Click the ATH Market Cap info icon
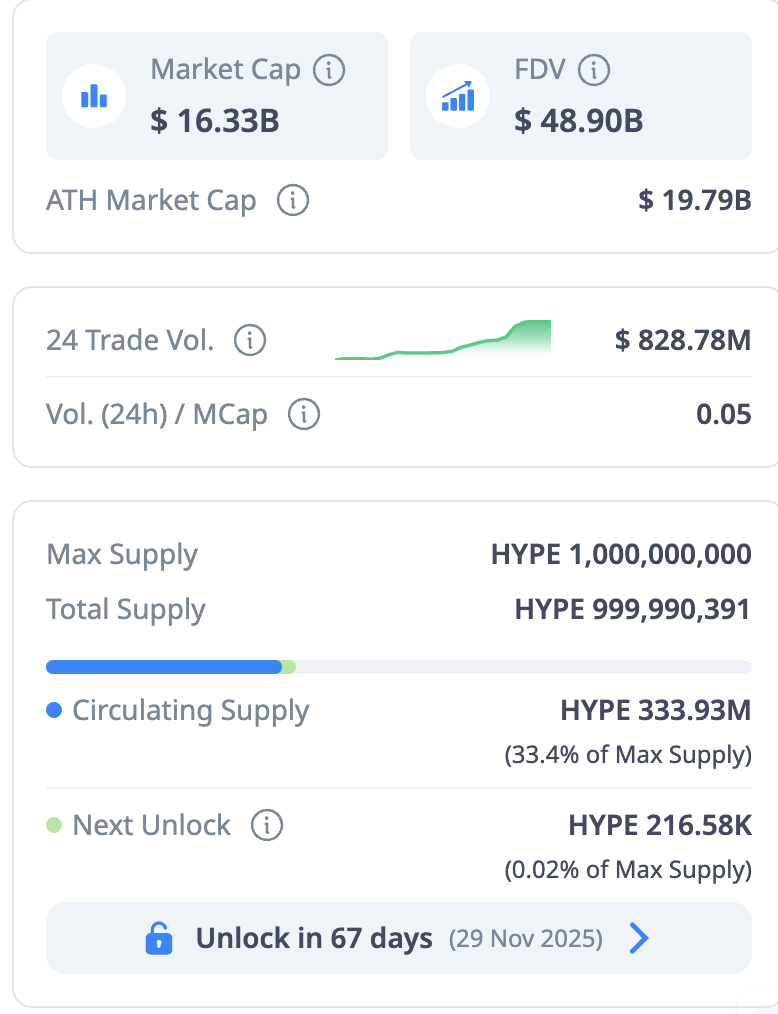Screen dimensions: 778x1014 292,200
